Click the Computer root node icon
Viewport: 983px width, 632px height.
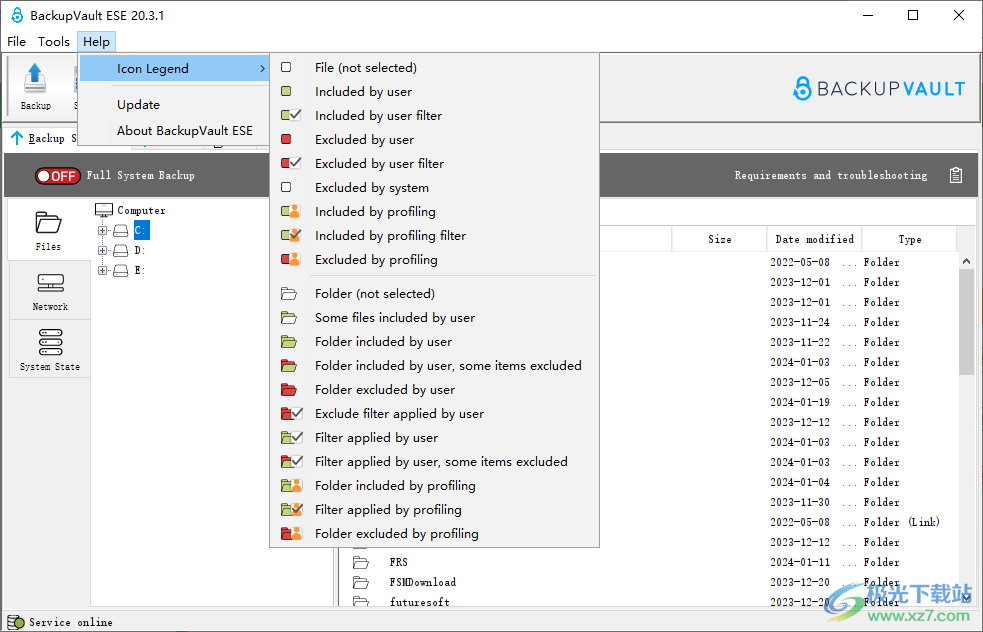pos(103,210)
